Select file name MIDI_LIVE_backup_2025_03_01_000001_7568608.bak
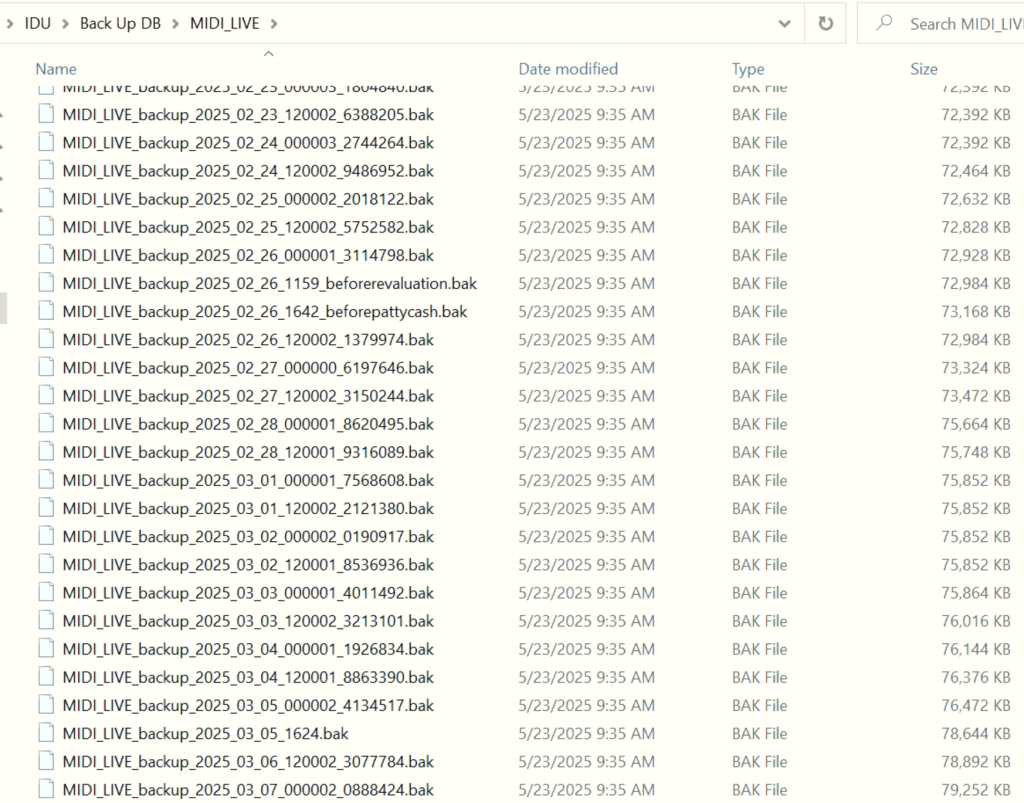The width and height of the screenshot is (1024, 803). [248, 480]
